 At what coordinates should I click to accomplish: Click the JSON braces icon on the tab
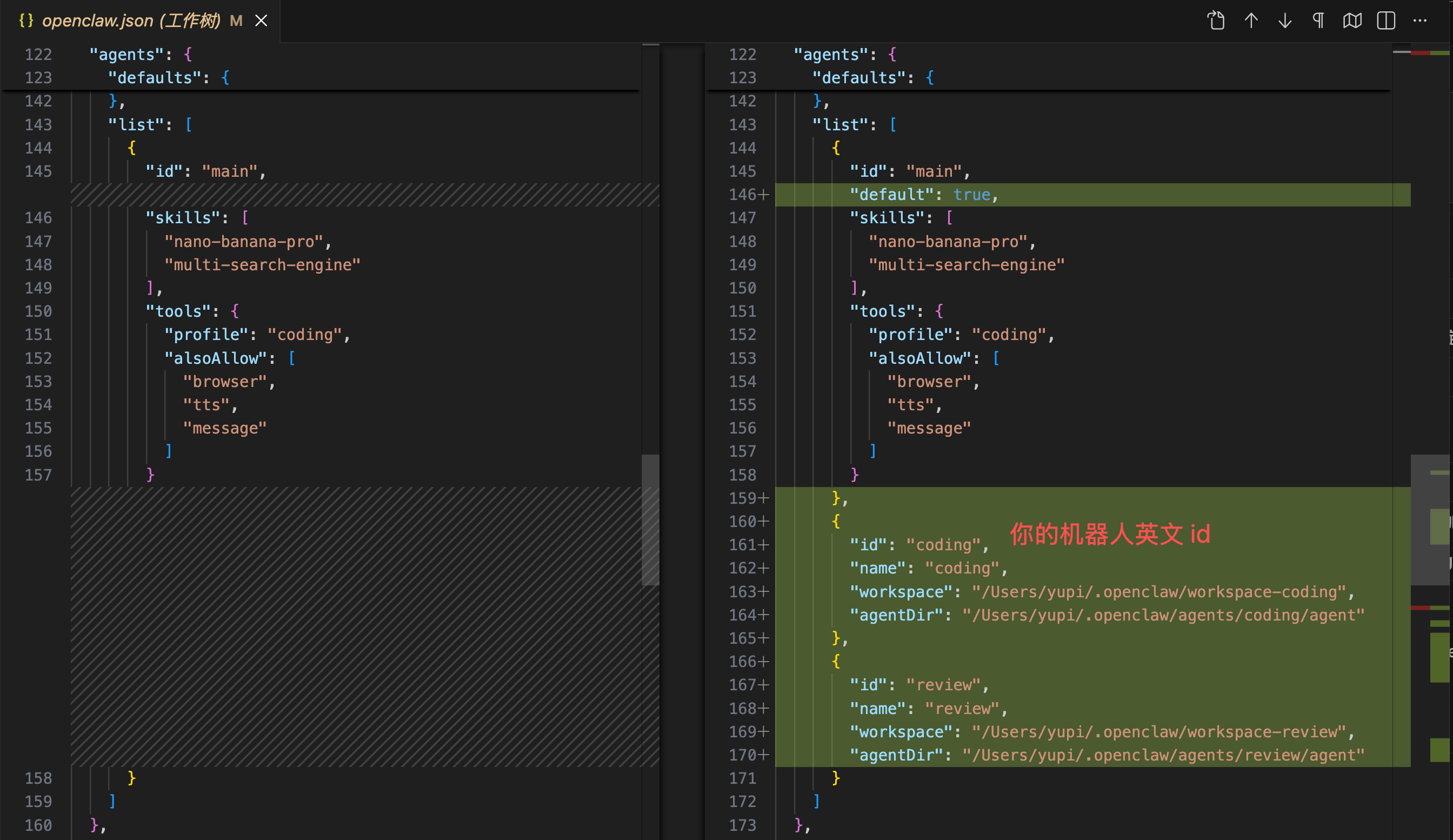coord(26,21)
